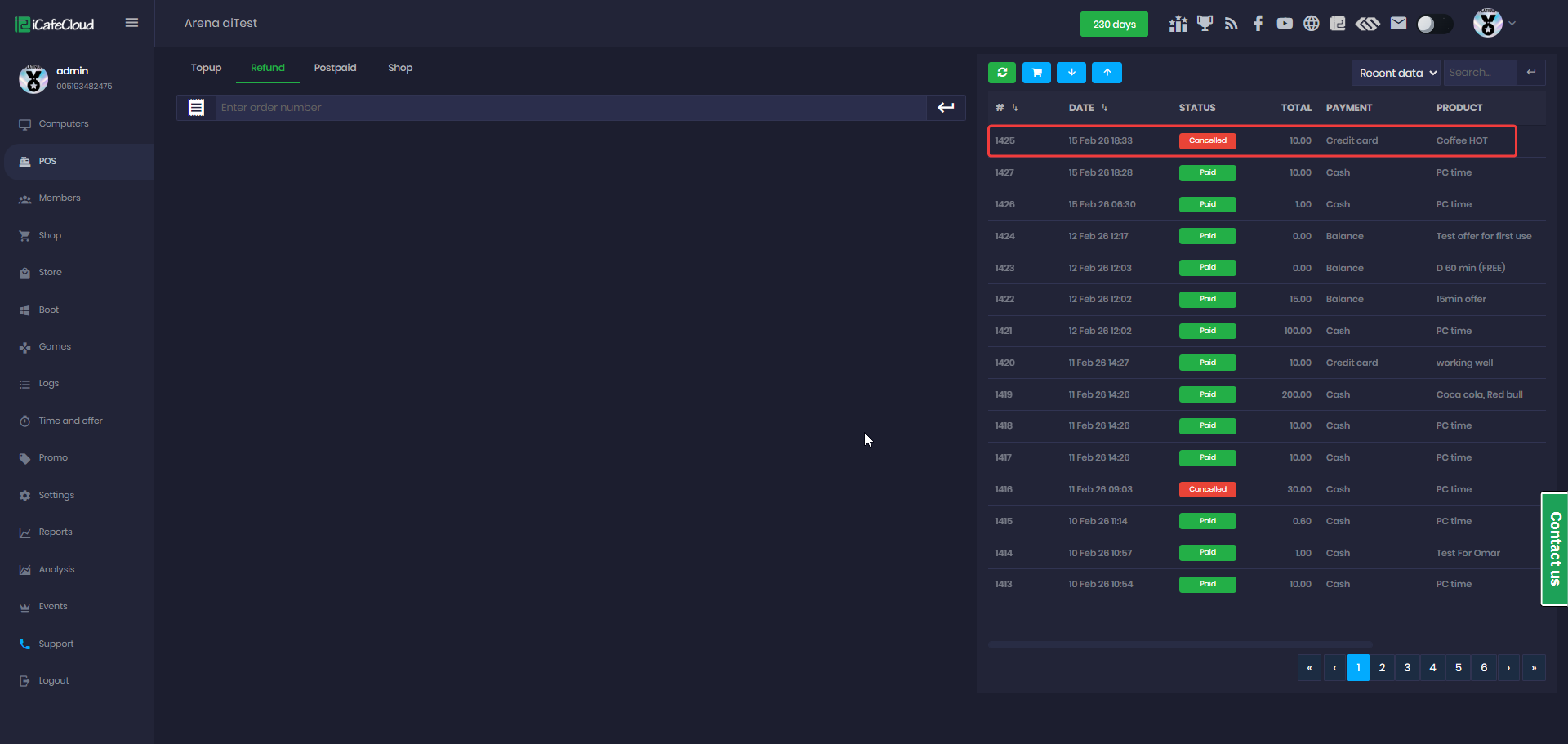This screenshot has height=744, width=1568.
Task: Open the Postpaid tab
Action: click(335, 68)
